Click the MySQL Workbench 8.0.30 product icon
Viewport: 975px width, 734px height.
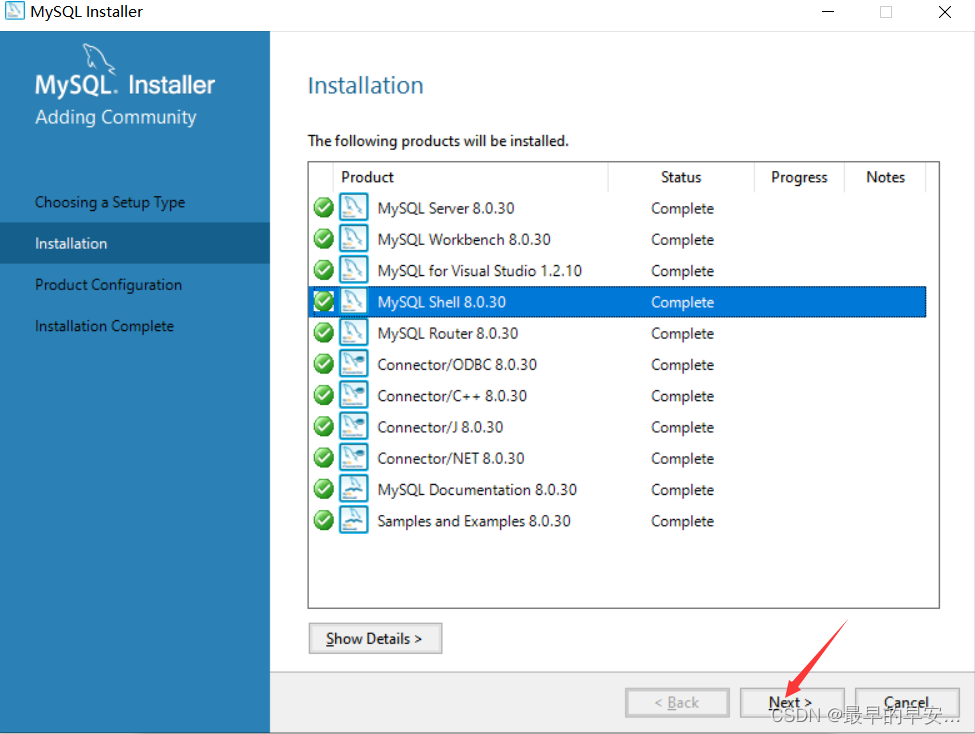coord(353,239)
